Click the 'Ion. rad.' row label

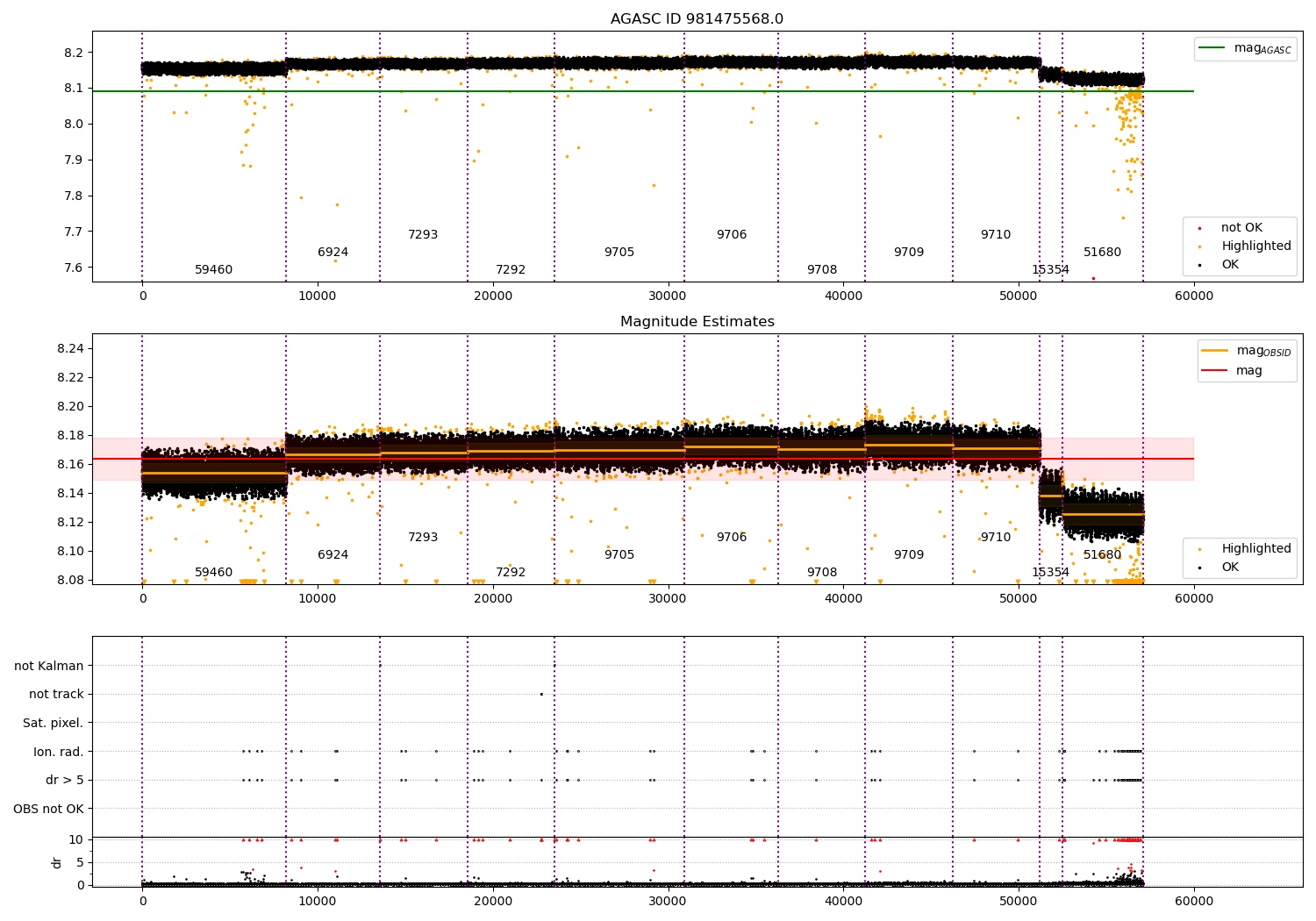pos(59,752)
